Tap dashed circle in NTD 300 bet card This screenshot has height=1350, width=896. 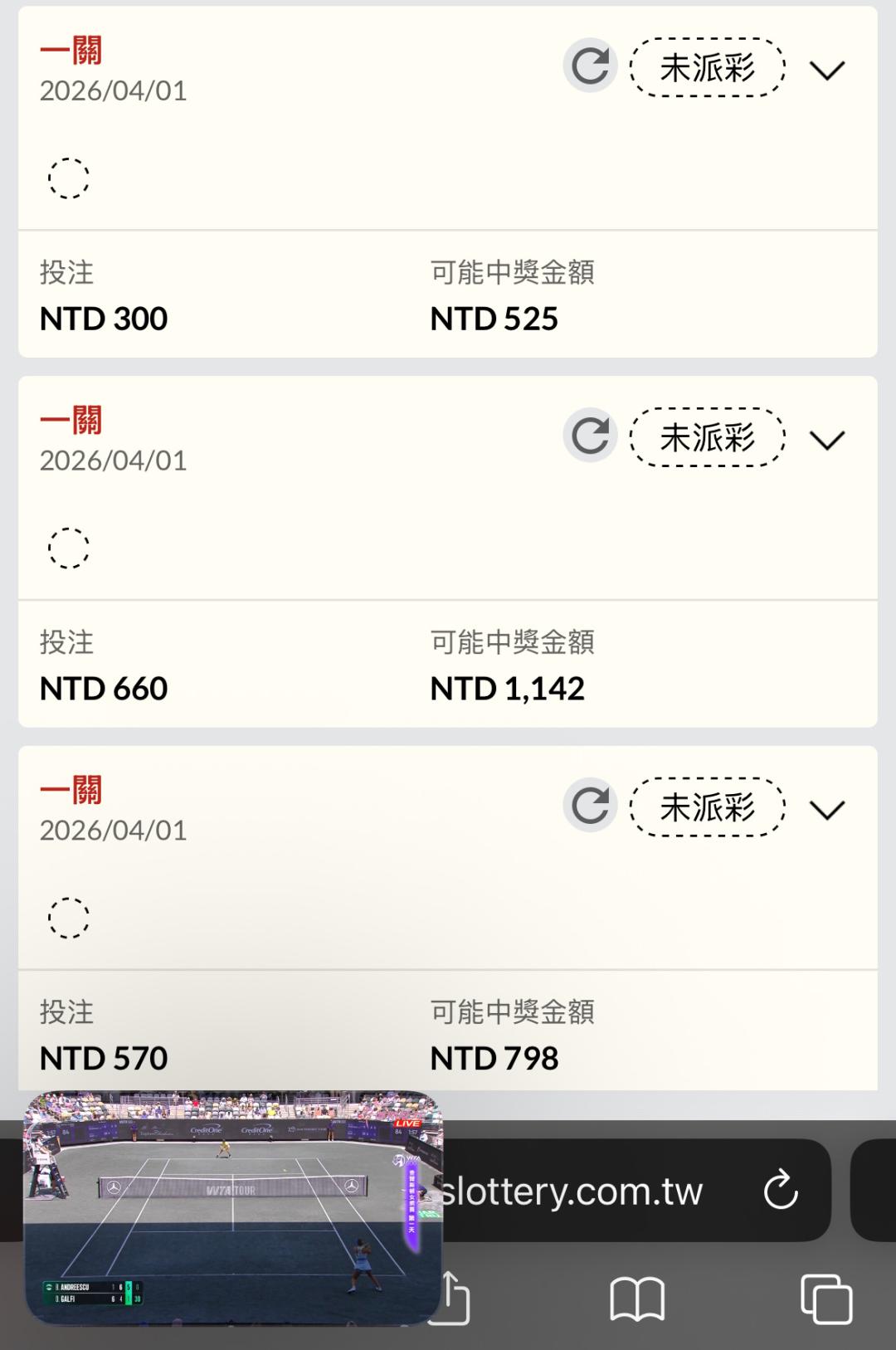click(68, 178)
